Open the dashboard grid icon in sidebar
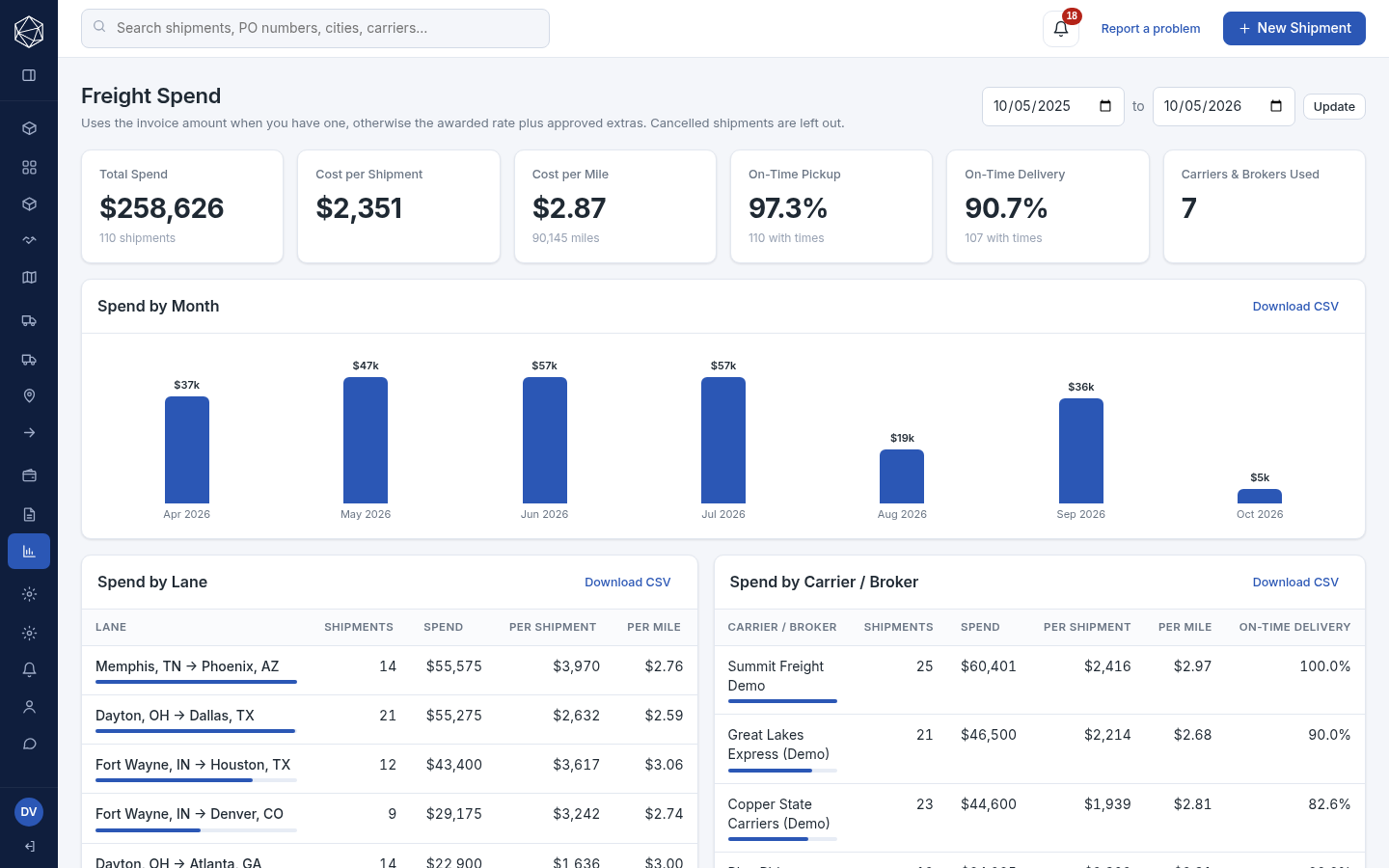Image resolution: width=1389 pixels, height=868 pixels. pos(29,167)
